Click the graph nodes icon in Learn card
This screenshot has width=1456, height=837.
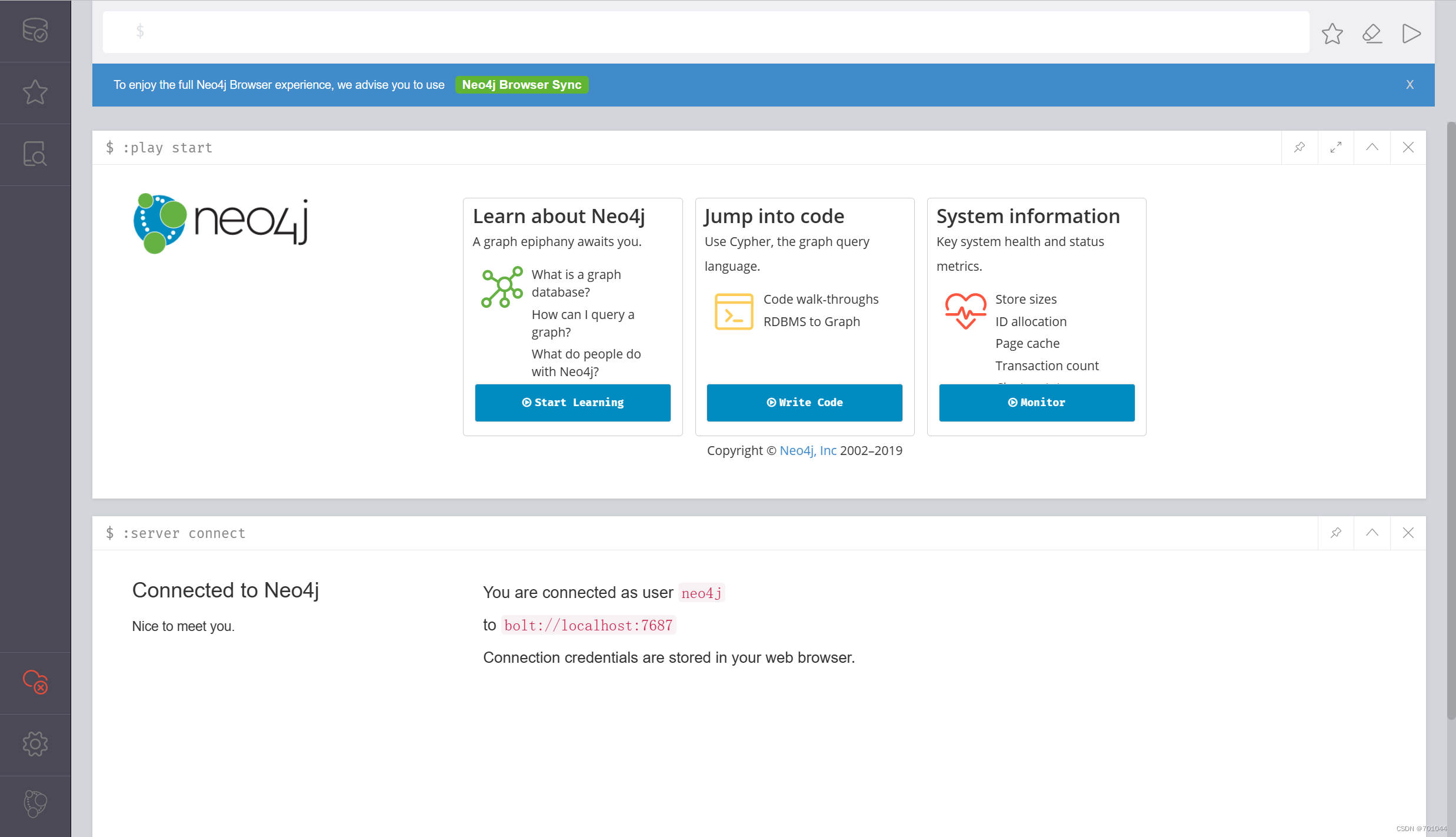502,287
